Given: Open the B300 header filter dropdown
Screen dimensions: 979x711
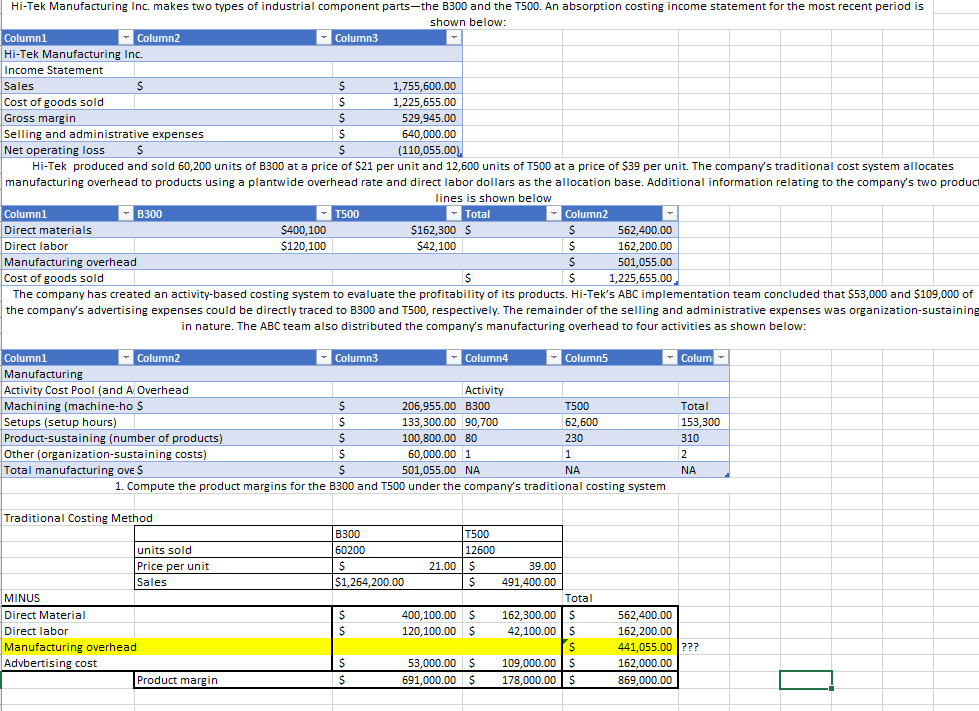Looking at the screenshot, I should [324, 214].
